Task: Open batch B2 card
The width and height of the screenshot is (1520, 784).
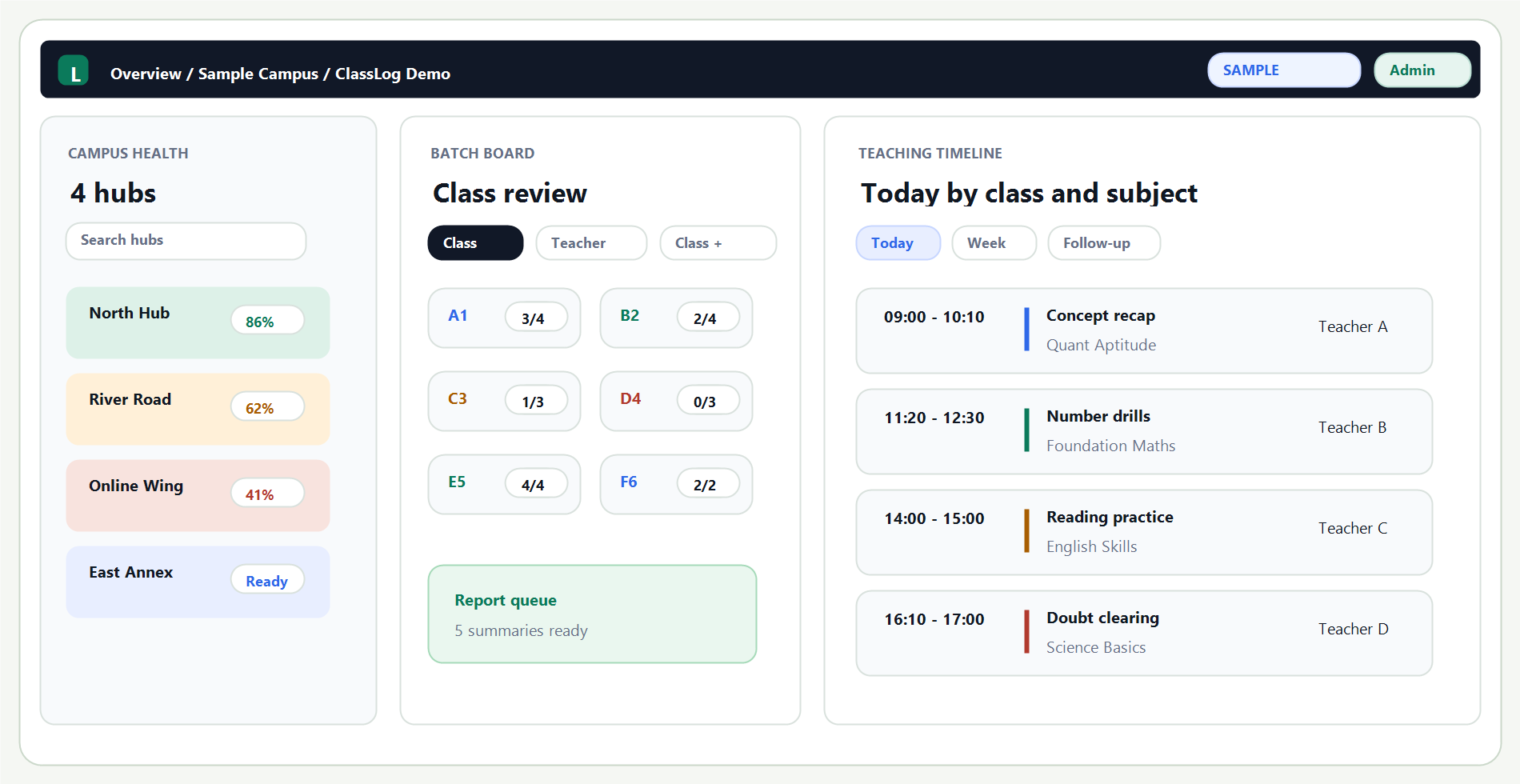Action: click(x=676, y=318)
